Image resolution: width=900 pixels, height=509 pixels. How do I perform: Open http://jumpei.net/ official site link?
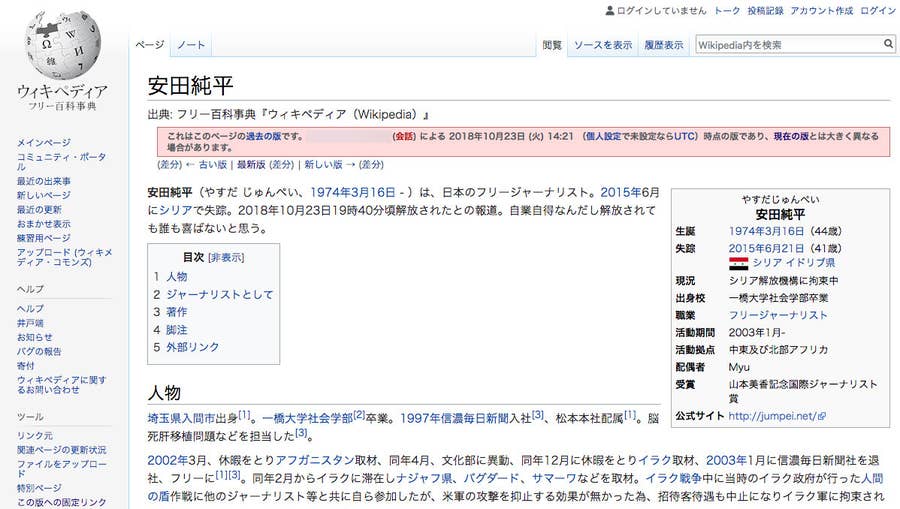(x=773, y=416)
